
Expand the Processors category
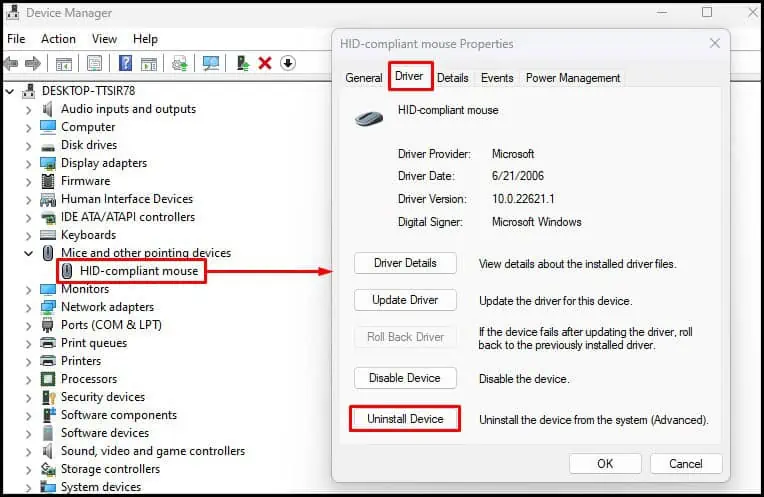[28, 380]
